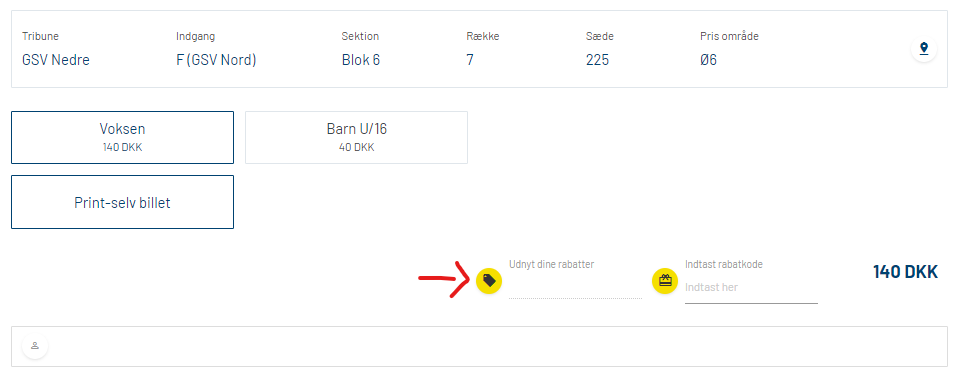
Task: Click the GSV Nedre tribune value
Action: [x=56, y=61]
